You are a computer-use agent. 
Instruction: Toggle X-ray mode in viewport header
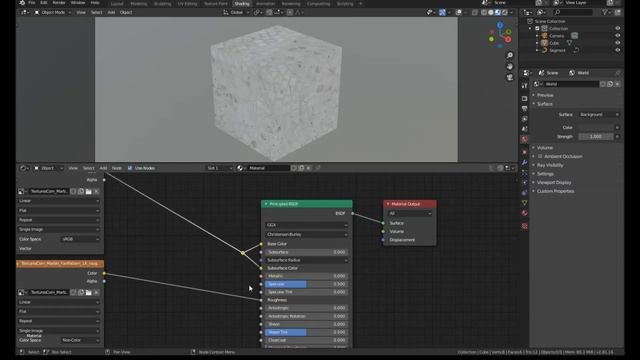pos(475,12)
